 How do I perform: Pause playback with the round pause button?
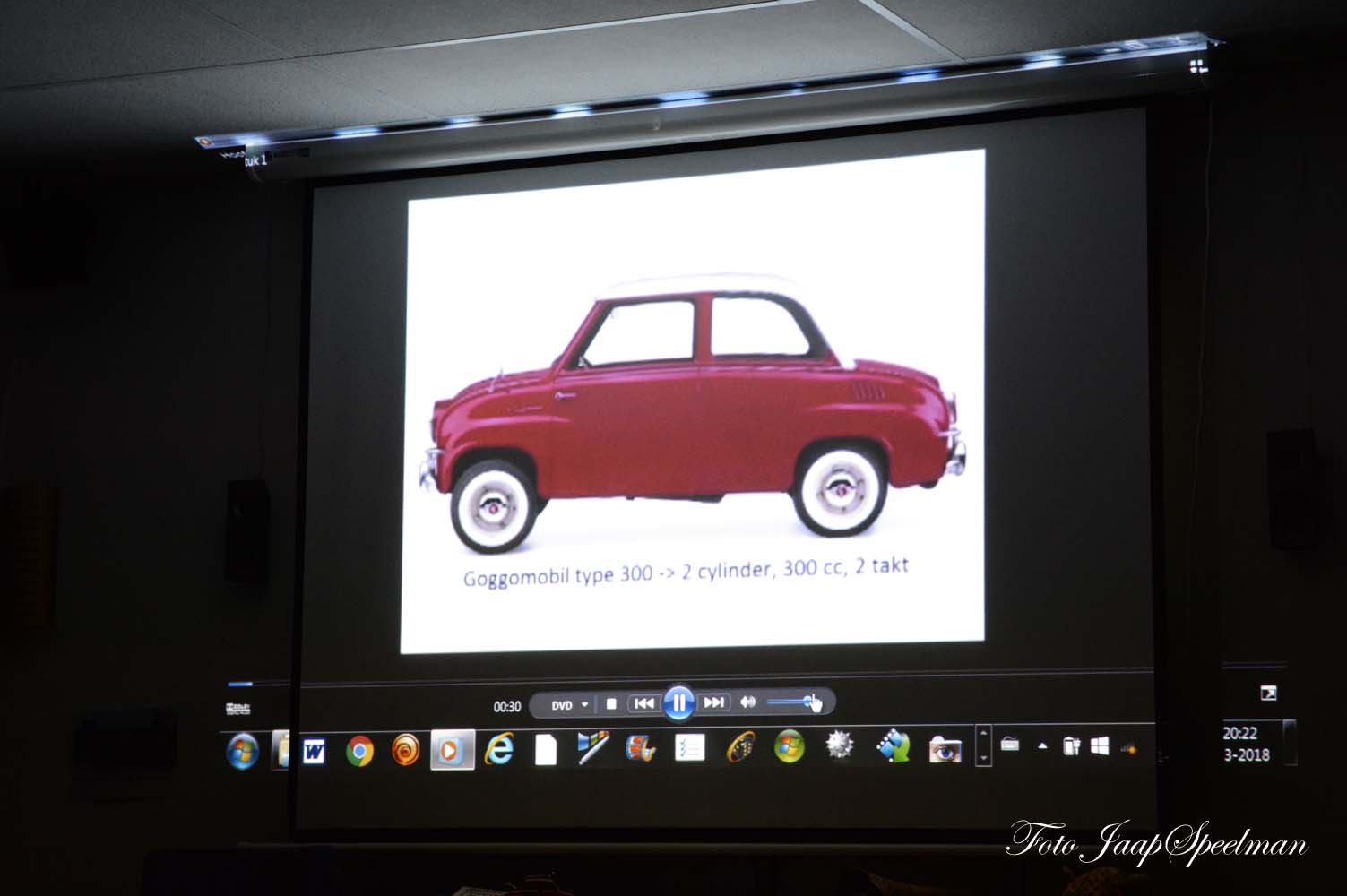pos(678,703)
